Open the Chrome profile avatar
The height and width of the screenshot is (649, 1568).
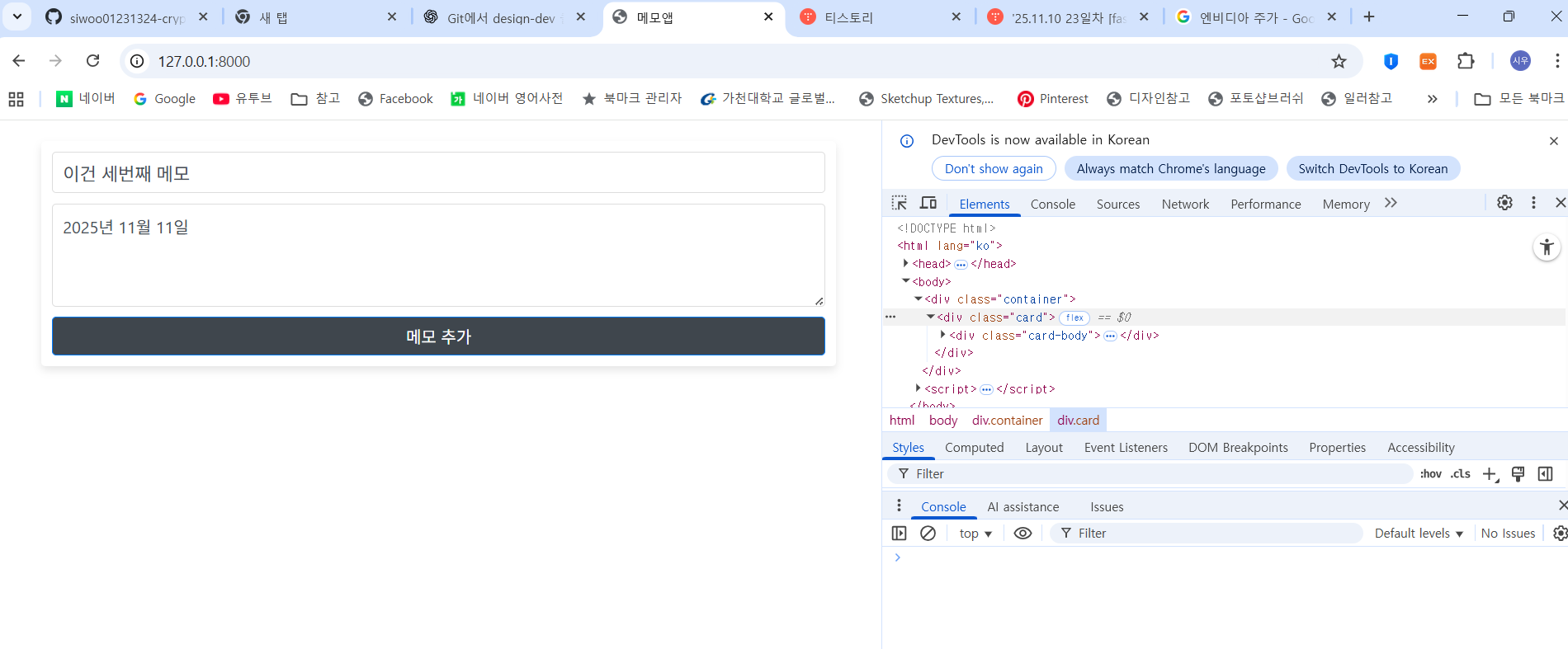tap(1520, 61)
